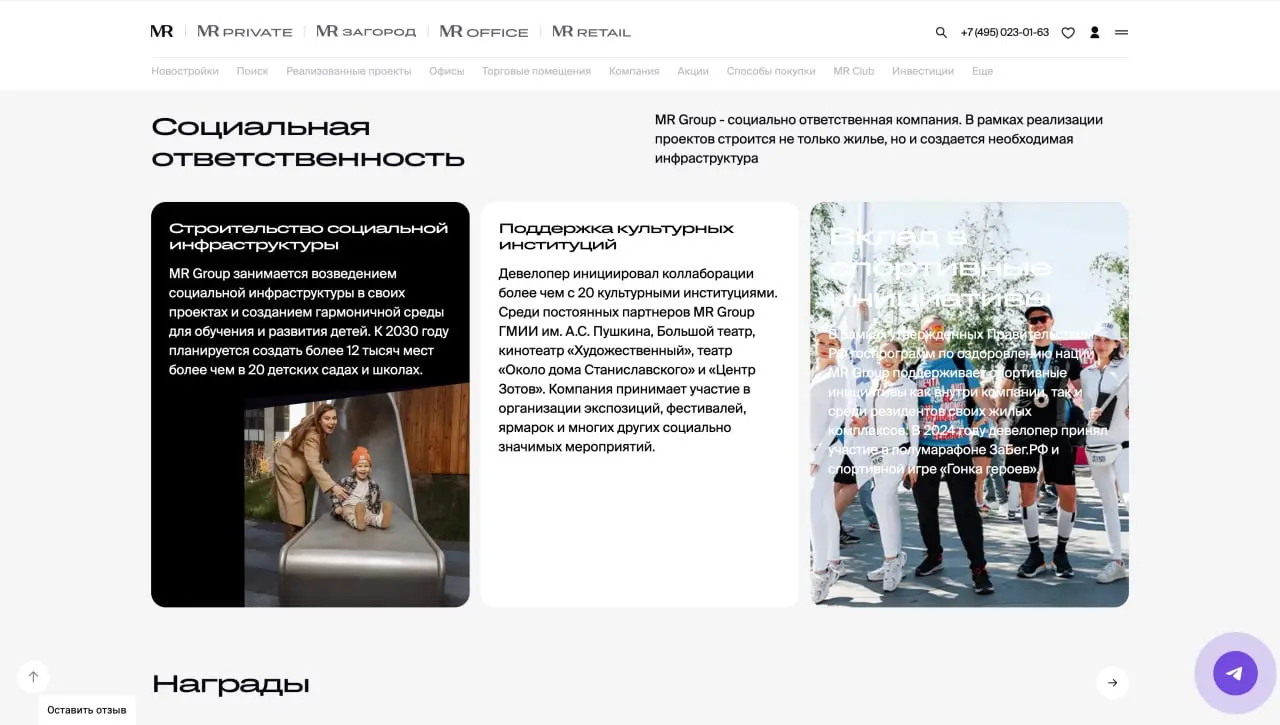Click the MR Group - социально ответственная компания paragraph
Viewport: 1280px width, 725px height.
click(x=879, y=139)
